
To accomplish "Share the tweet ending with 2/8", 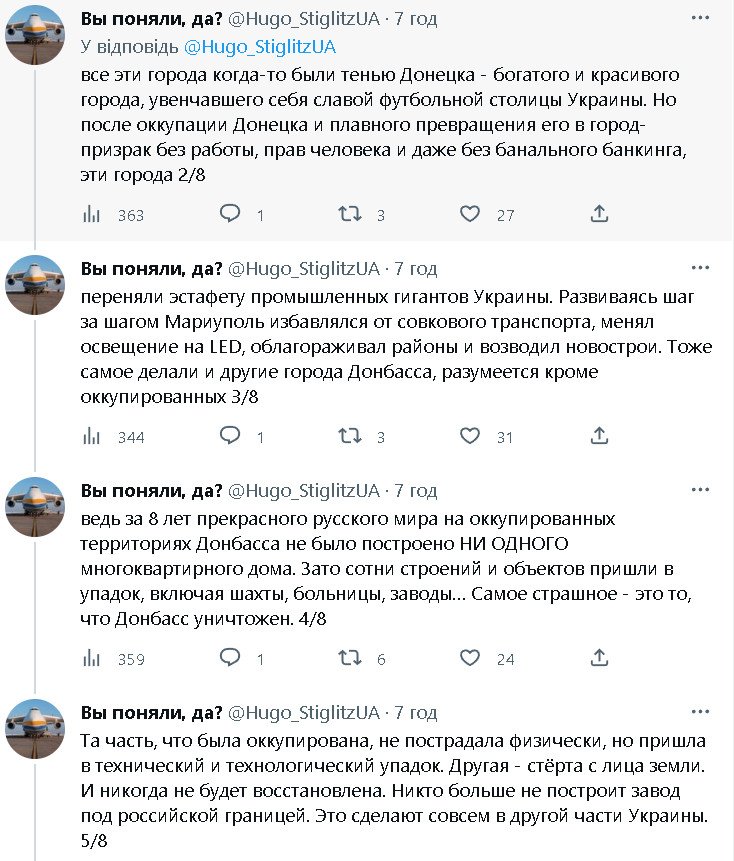I will pyautogui.click(x=599, y=214).
